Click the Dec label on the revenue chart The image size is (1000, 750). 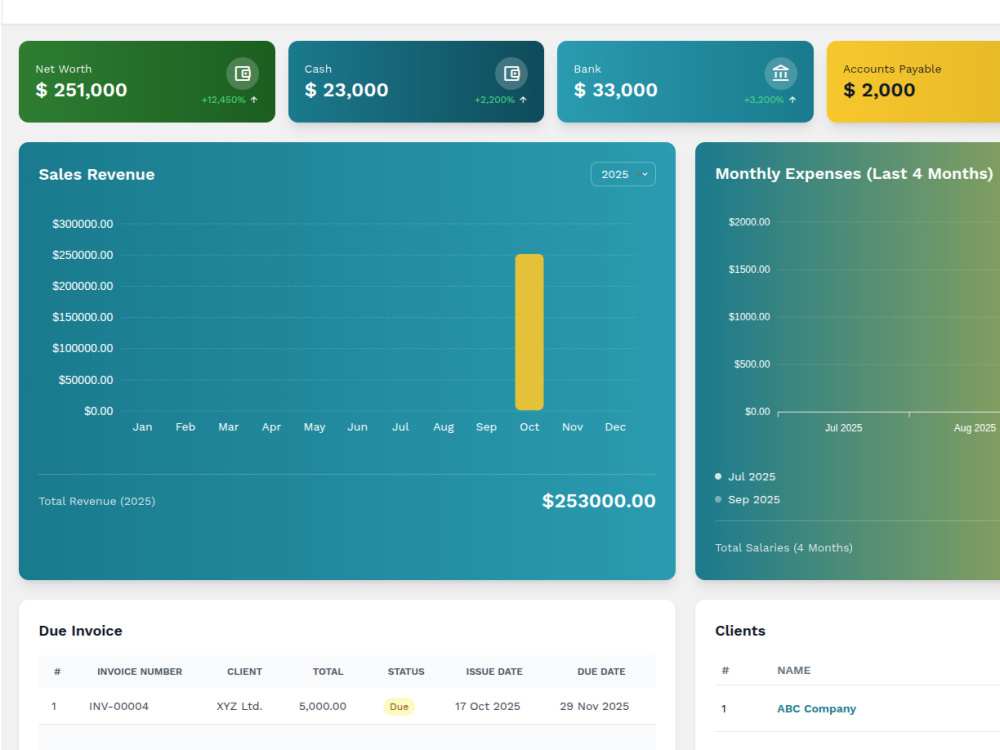point(615,427)
